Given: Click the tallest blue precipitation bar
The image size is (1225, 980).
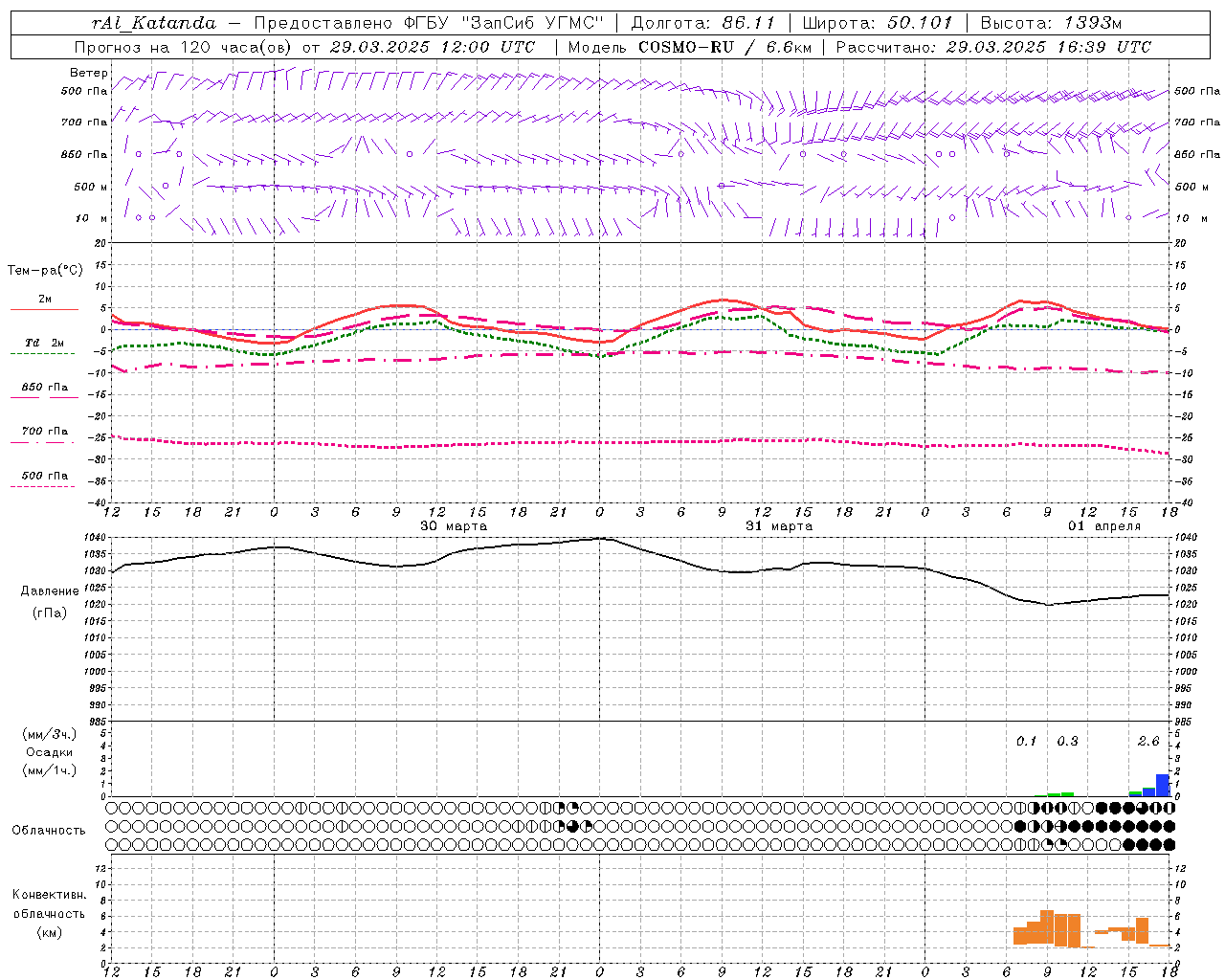Looking at the screenshot, I should [1163, 786].
